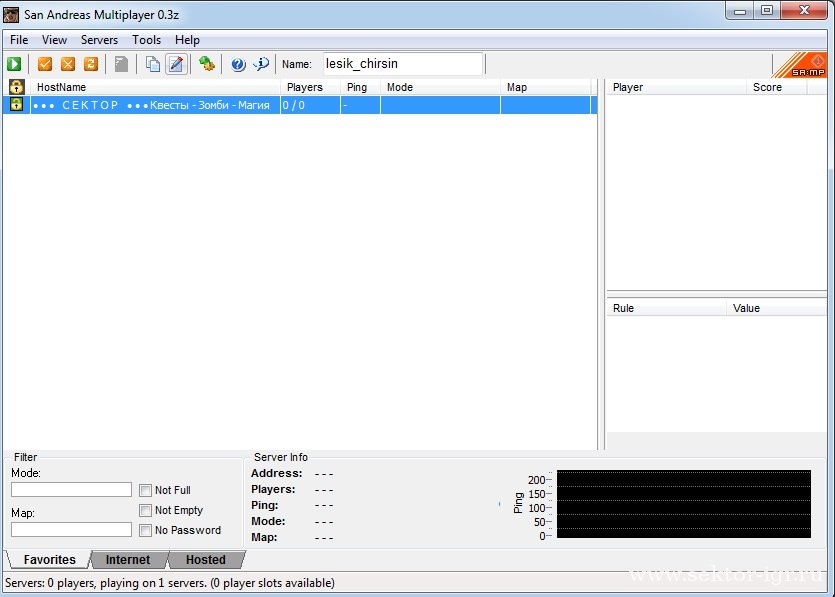Click the Name input field with lesik_chirsin
Image resolution: width=835 pixels, height=597 pixels.
click(403, 64)
